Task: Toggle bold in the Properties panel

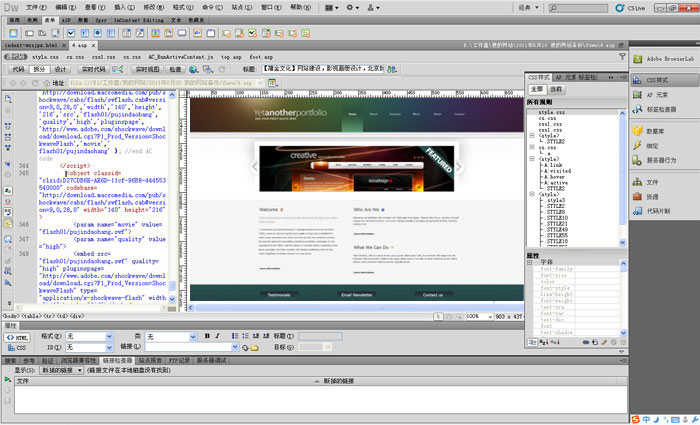Action: (207, 336)
